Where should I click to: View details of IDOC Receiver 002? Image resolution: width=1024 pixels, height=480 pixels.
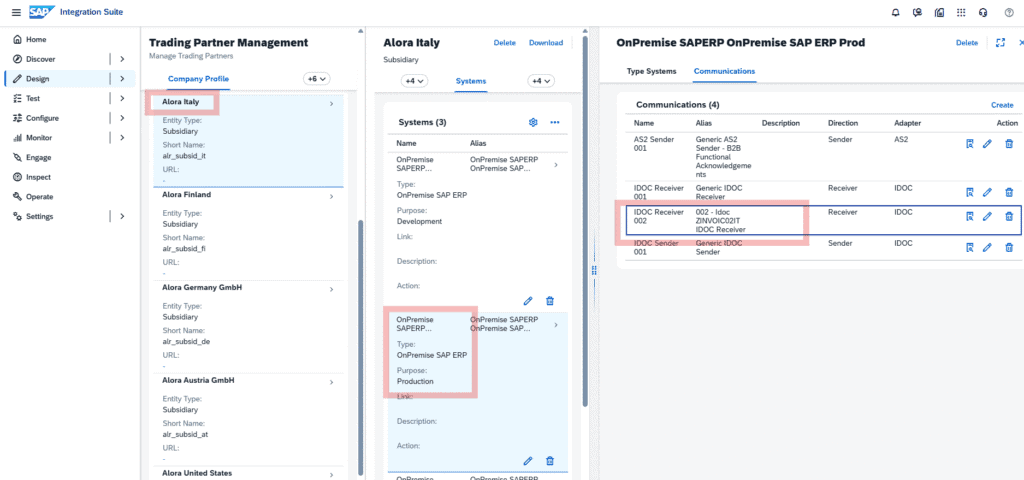(x=969, y=216)
